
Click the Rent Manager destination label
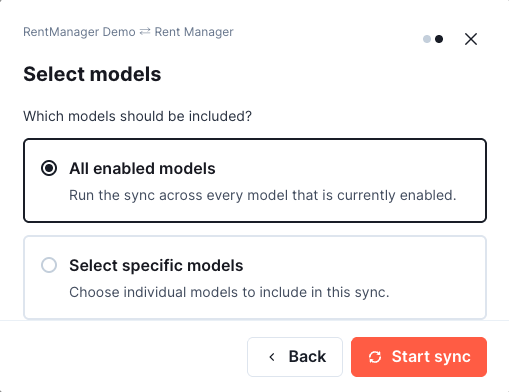194,32
